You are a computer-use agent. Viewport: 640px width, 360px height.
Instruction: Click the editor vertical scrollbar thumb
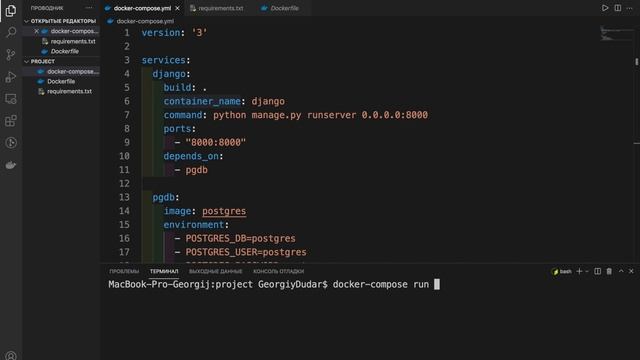pyautogui.click(x=636, y=62)
